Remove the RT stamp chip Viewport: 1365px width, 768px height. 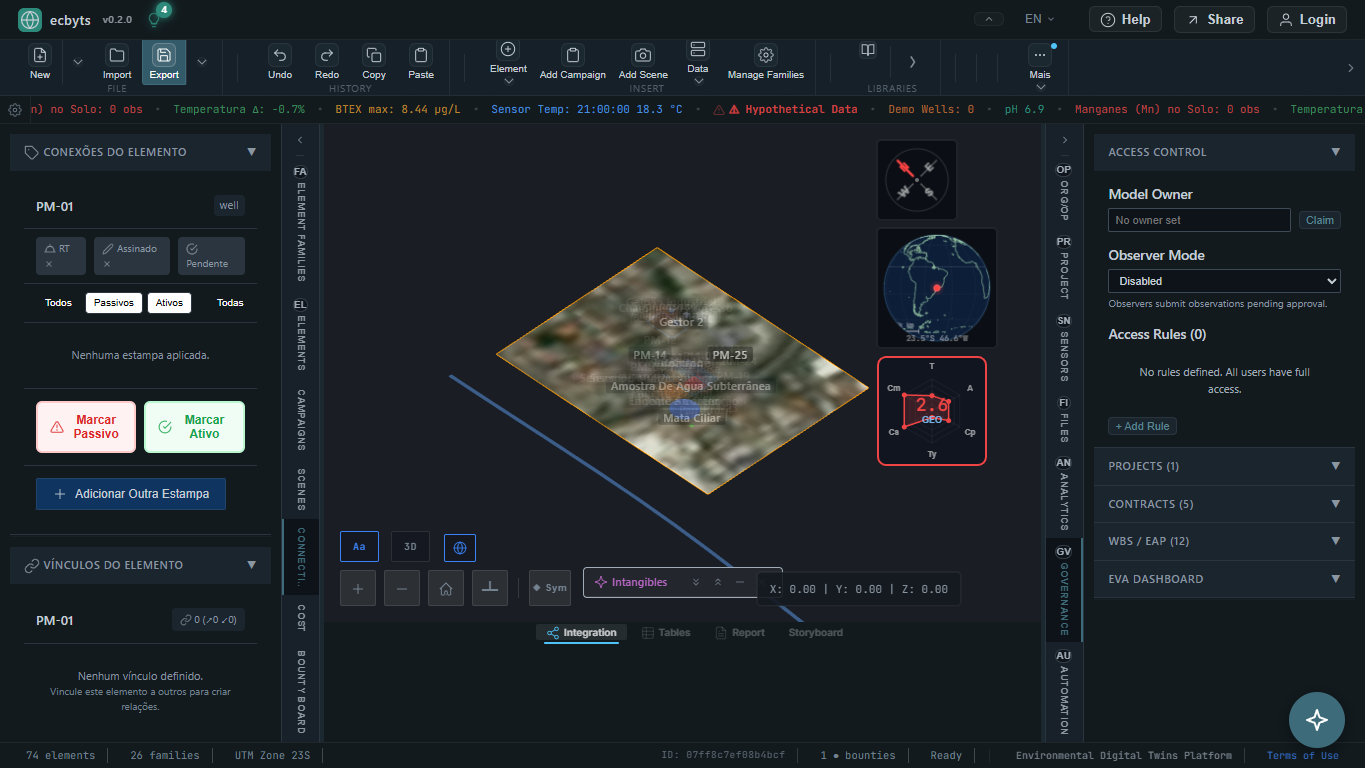pos(49,264)
